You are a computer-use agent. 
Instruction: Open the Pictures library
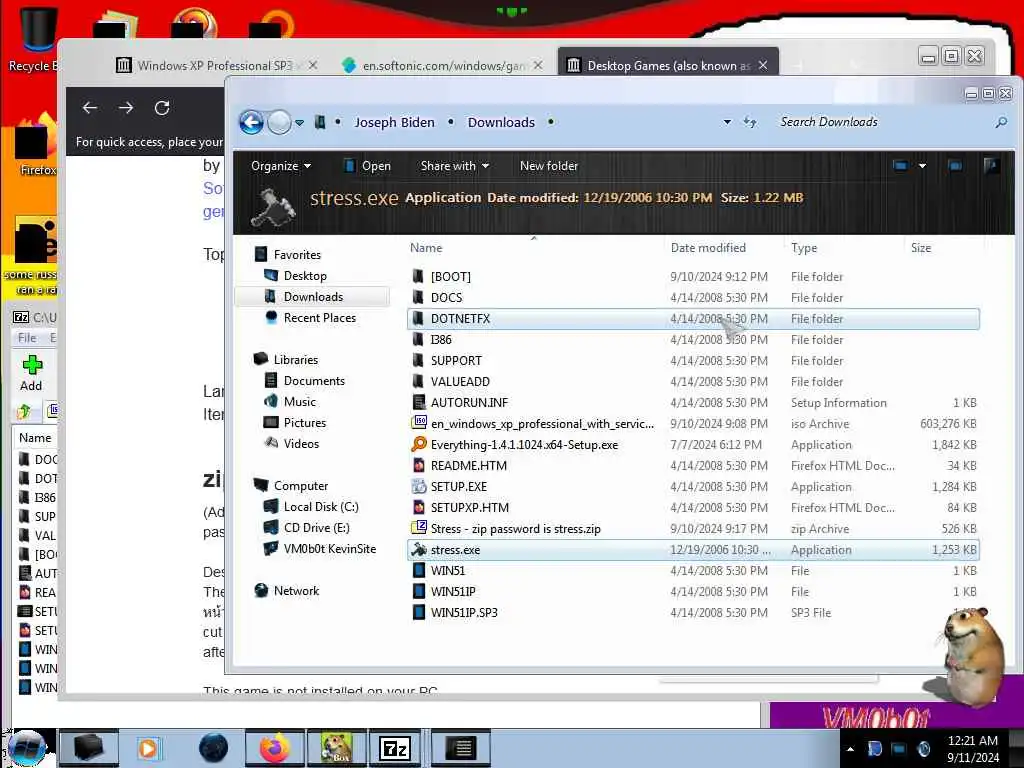(x=304, y=423)
